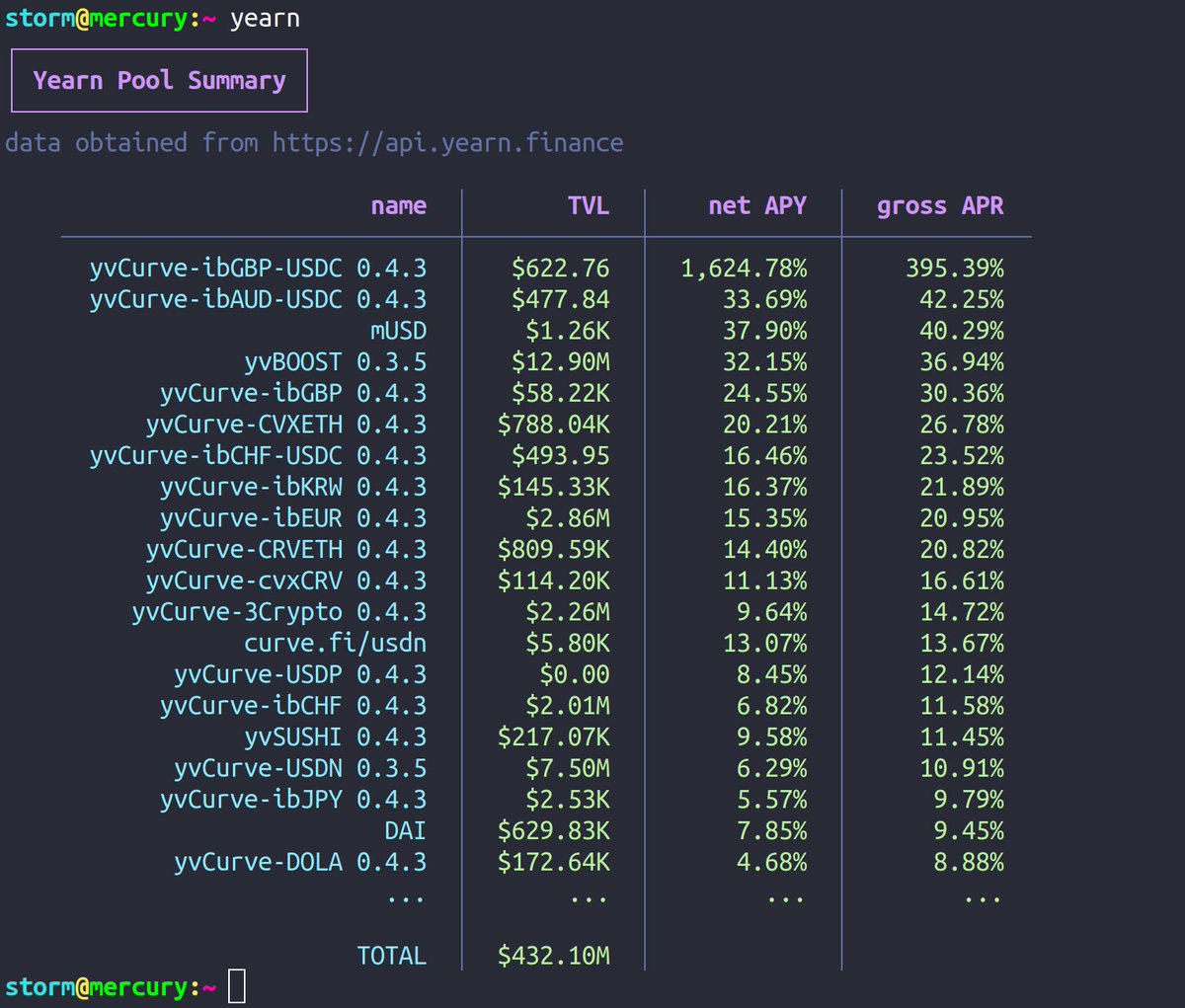Click the net APY value 1,624.78%
1185x1008 pixels.
(x=745, y=269)
